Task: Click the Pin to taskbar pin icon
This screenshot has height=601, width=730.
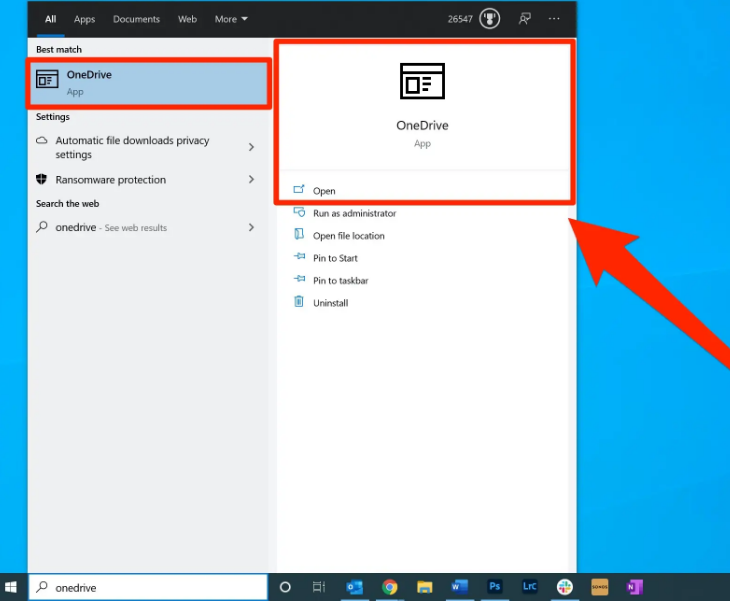Action: pyautogui.click(x=299, y=279)
